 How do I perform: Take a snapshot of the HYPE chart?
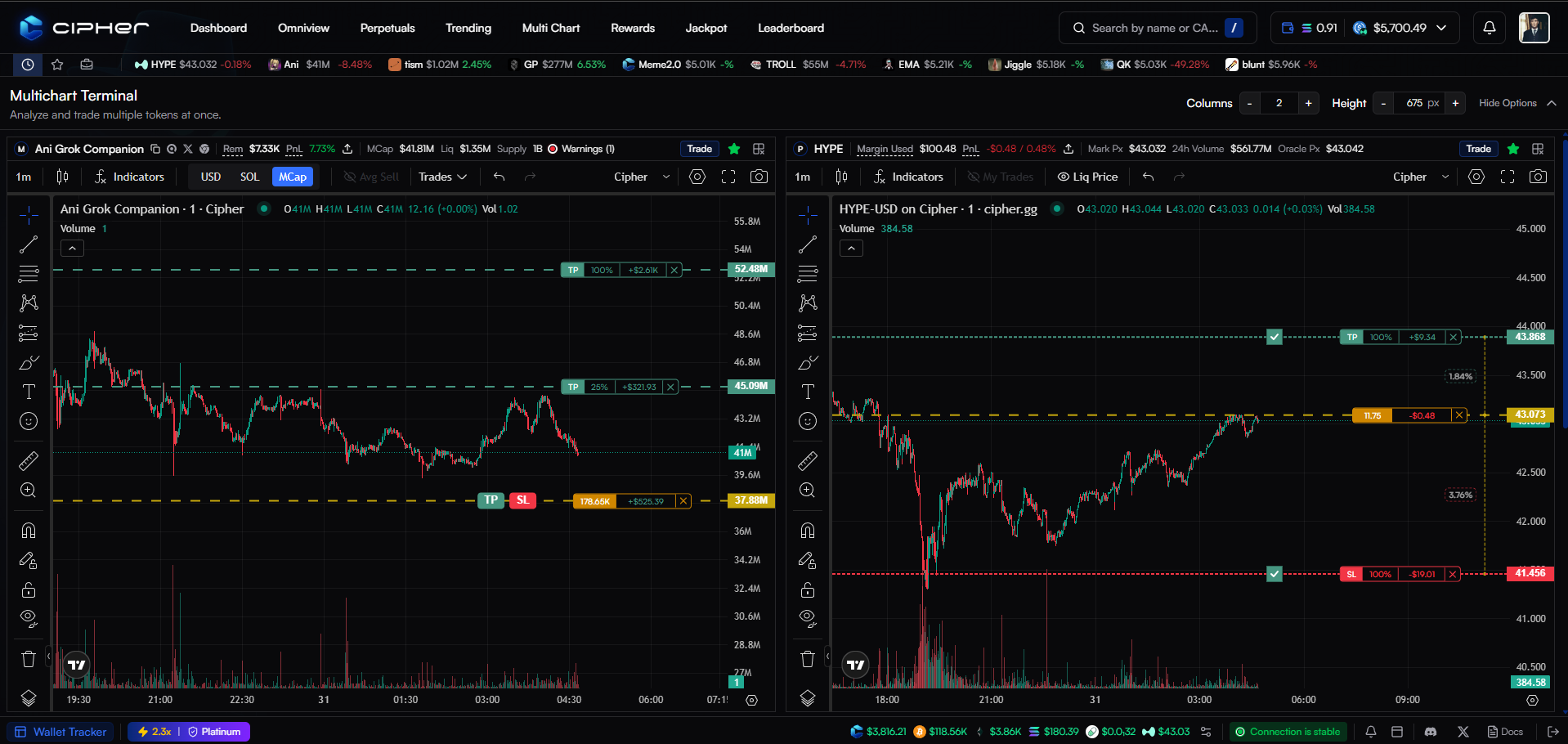[1538, 177]
